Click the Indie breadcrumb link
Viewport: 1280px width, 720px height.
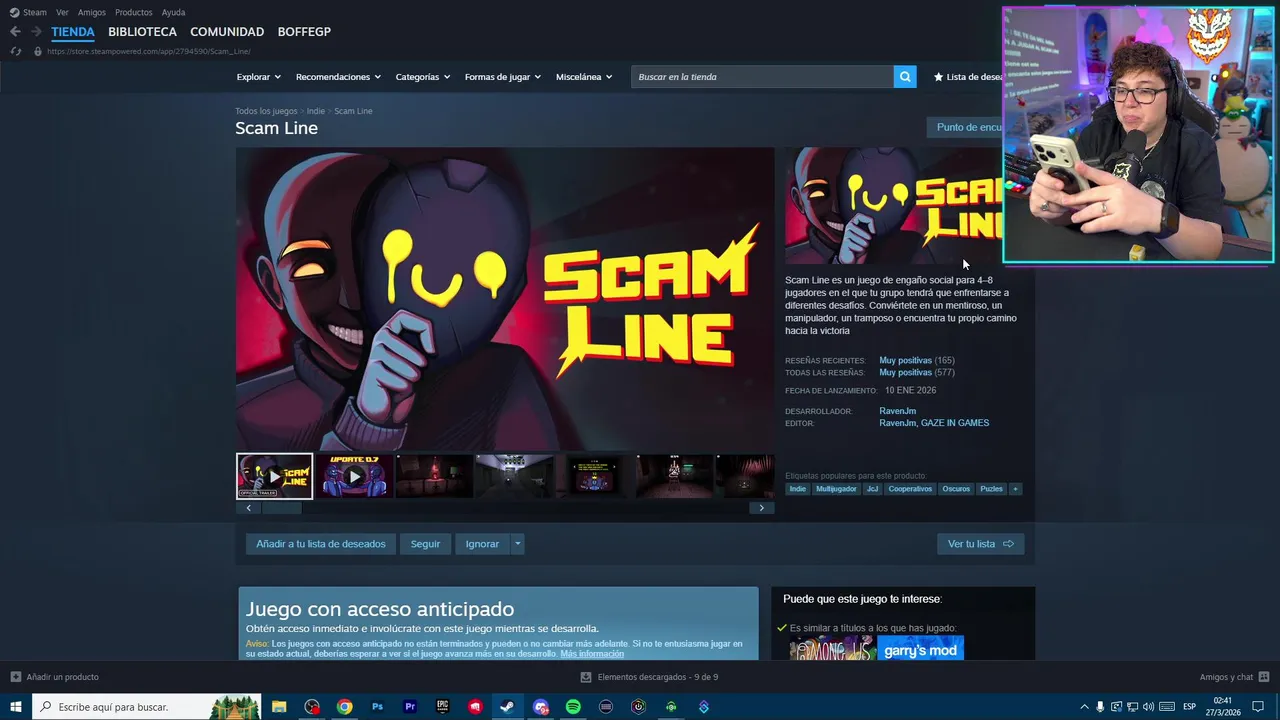pyautogui.click(x=316, y=111)
